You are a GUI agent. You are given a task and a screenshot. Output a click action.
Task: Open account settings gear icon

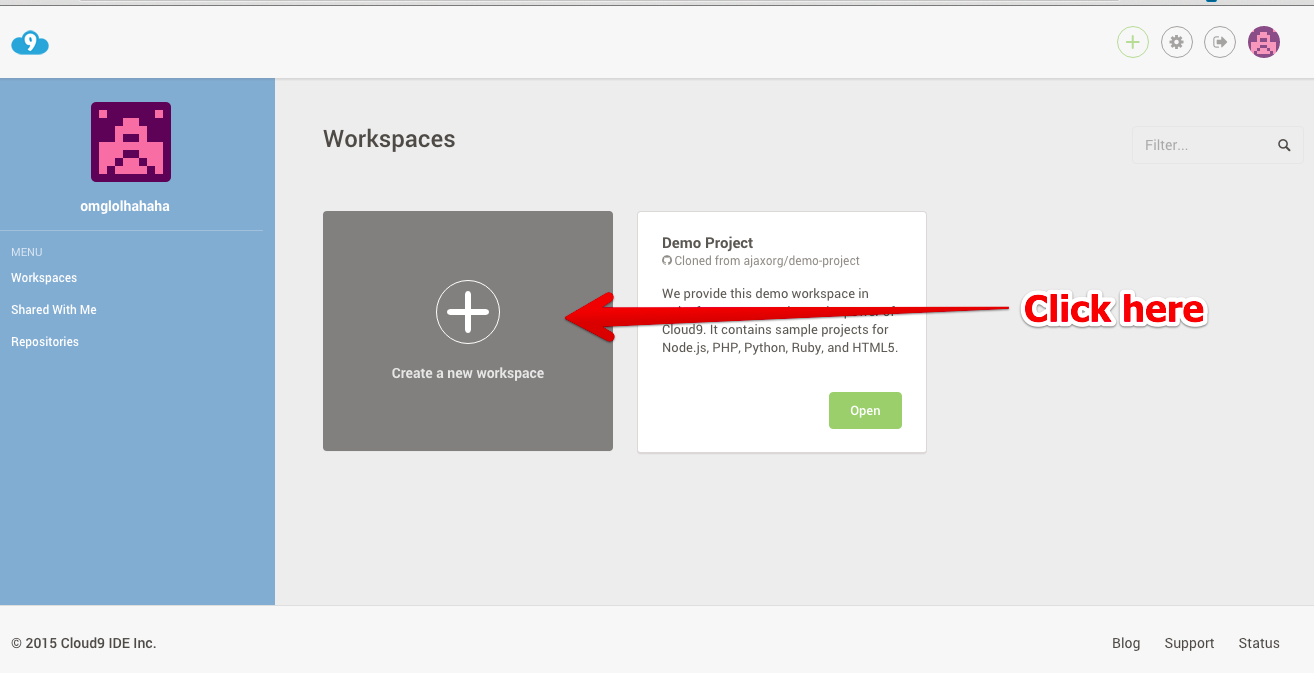pos(1176,42)
